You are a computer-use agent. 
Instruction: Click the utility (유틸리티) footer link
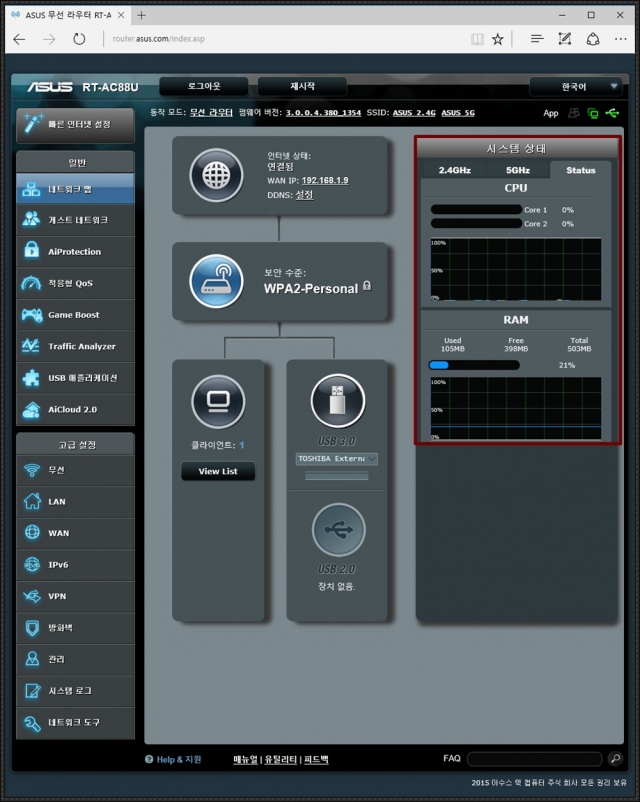(x=281, y=760)
